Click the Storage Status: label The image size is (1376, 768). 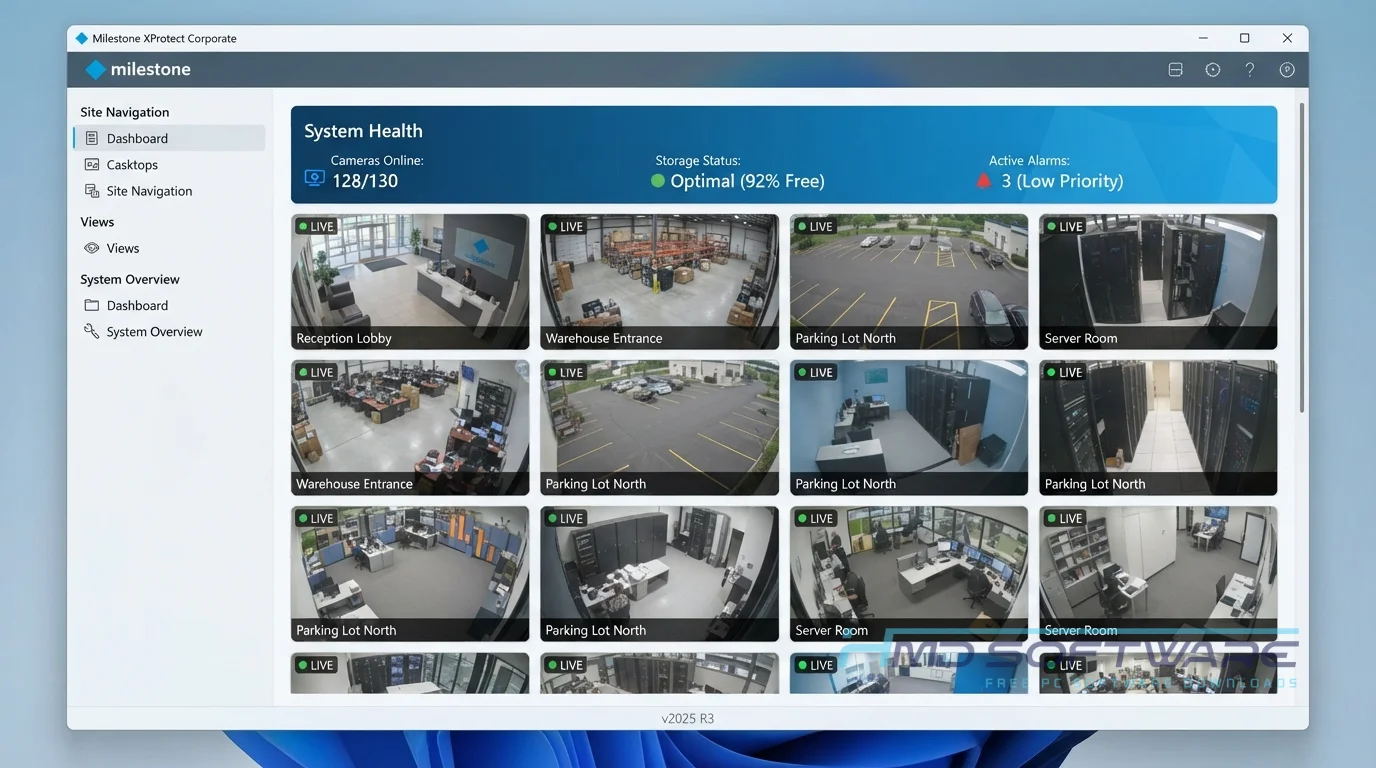[698, 160]
